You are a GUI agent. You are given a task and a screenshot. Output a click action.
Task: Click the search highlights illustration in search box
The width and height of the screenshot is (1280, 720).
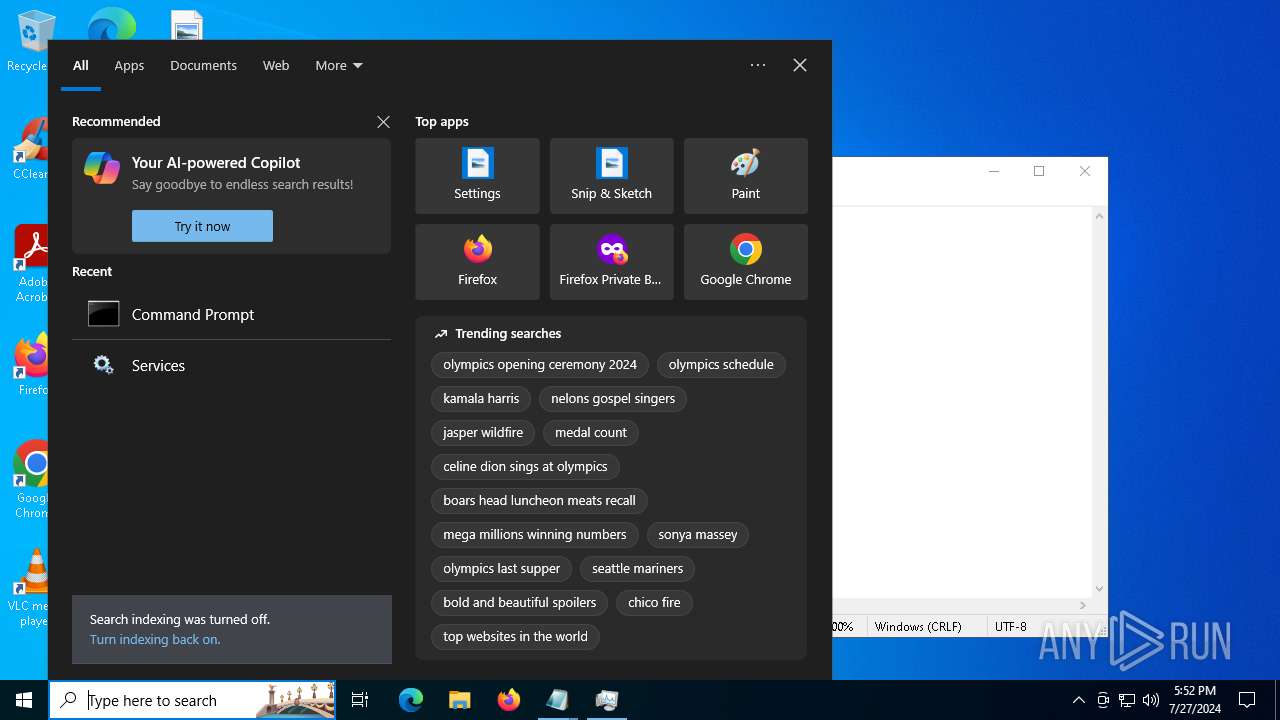[x=295, y=700]
